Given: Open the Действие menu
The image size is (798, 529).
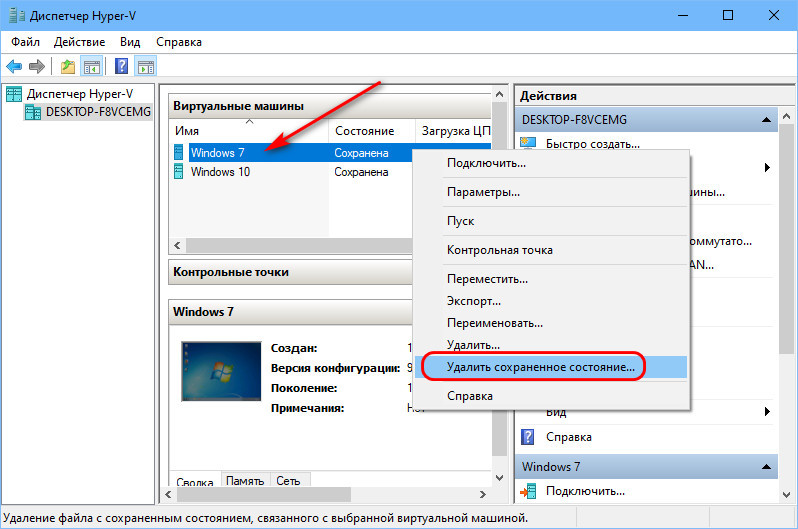Looking at the screenshot, I should click(81, 42).
